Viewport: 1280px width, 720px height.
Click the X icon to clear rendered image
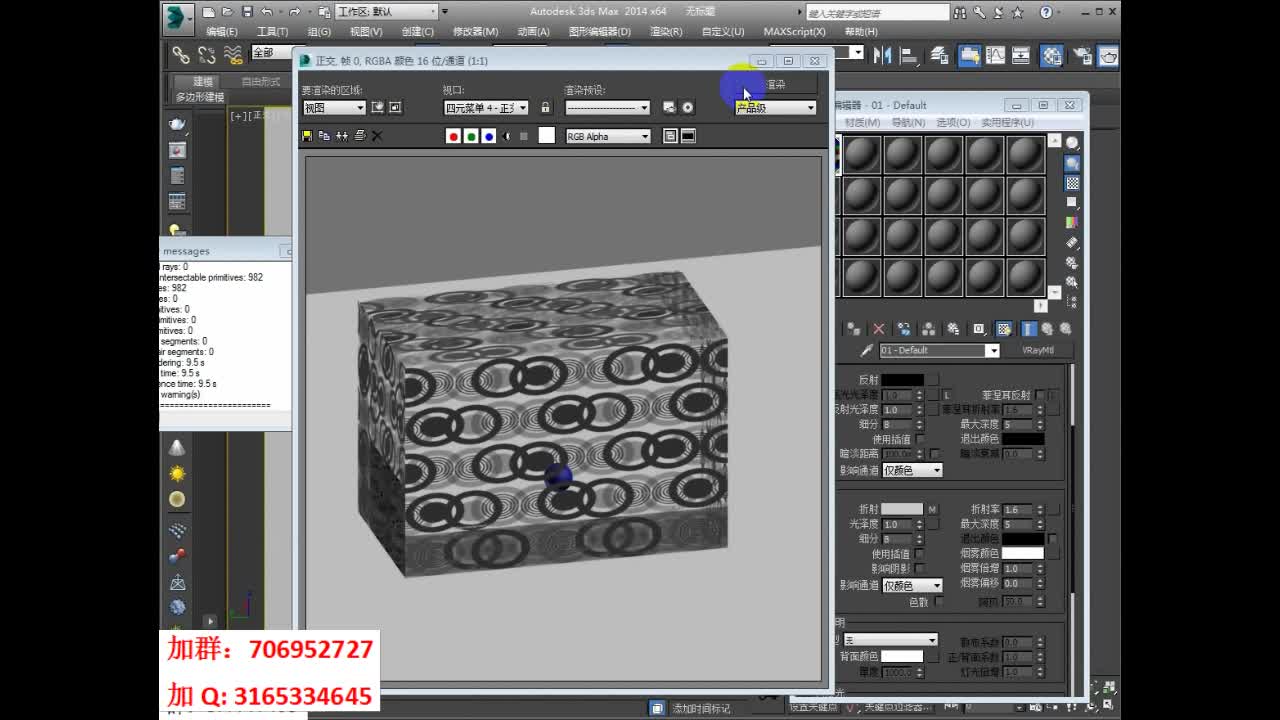[377, 136]
